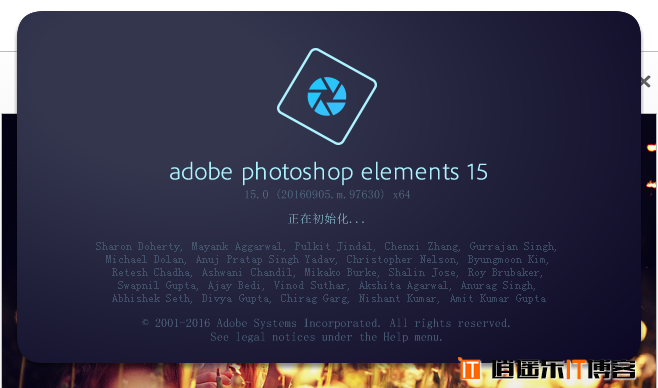The image size is (658, 388).
Task: Click the credit name "Nishant Kumar"
Action: [x=397, y=299]
